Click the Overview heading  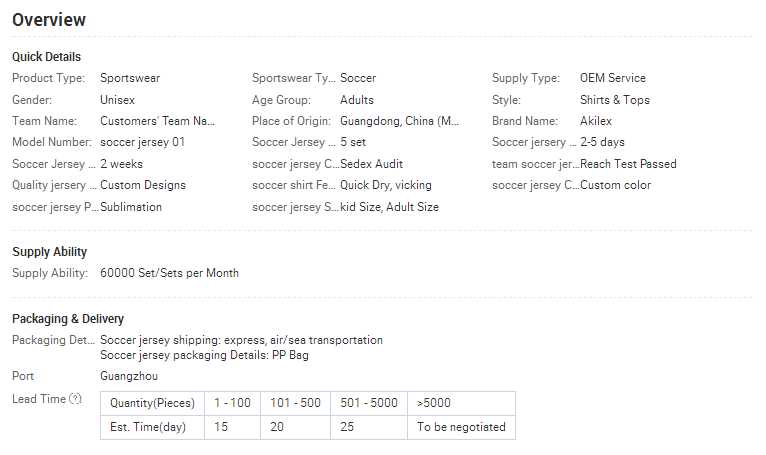49,20
